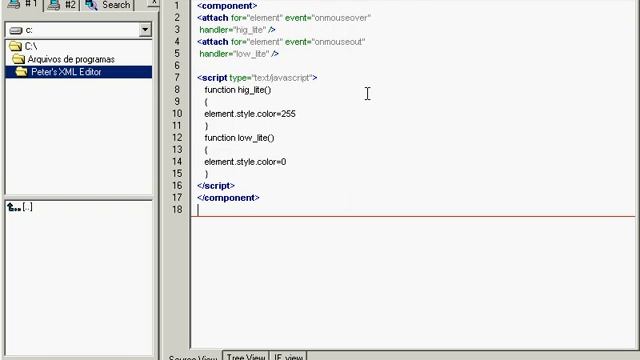Click line number 12 in gutter
The image size is (640, 360).
[x=177, y=138]
